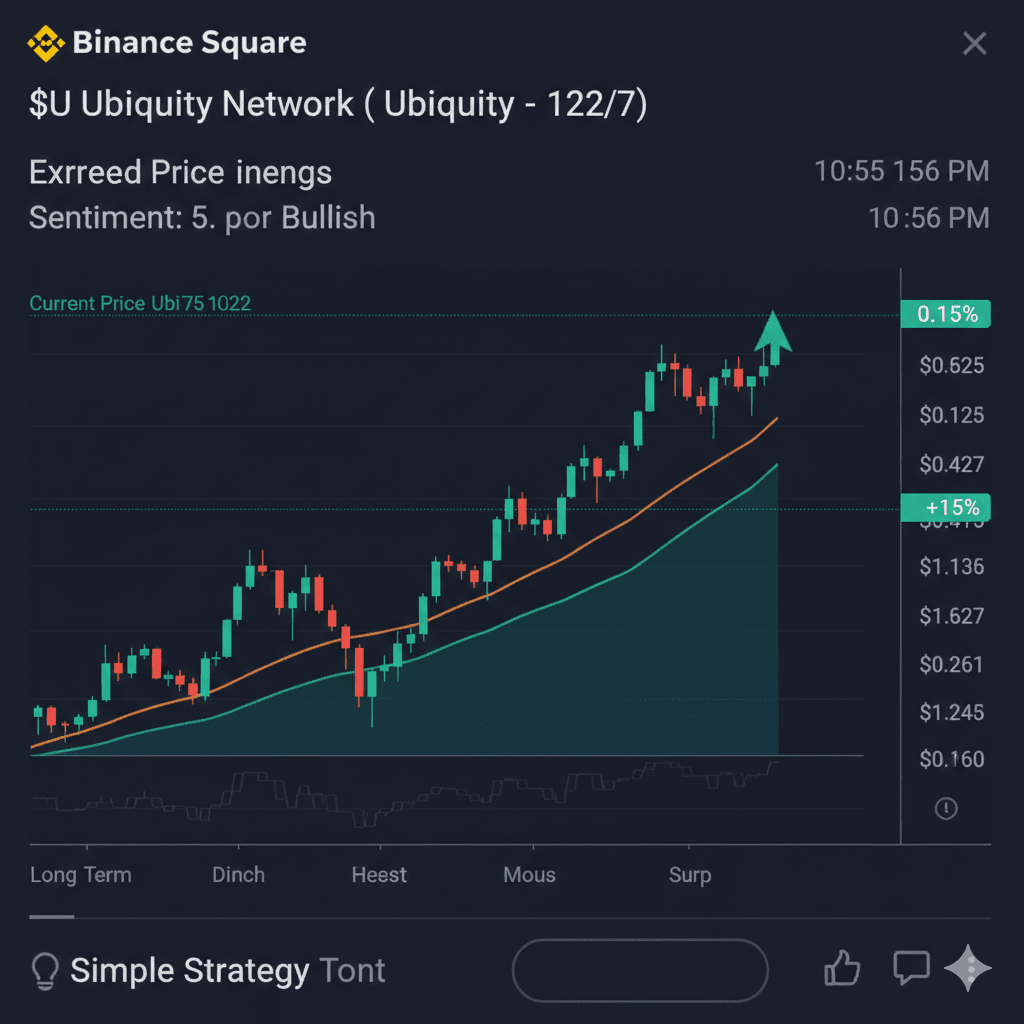Open the Heest tab
Image resolution: width=1024 pixels, height=1024 pixels.
tap(379, 875)
